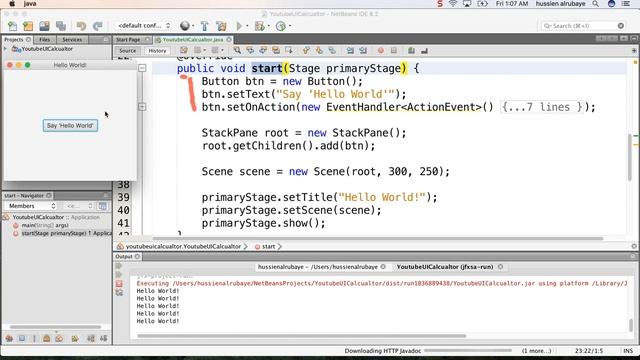Click the Shift Line Left icon

tap(350, 51)
